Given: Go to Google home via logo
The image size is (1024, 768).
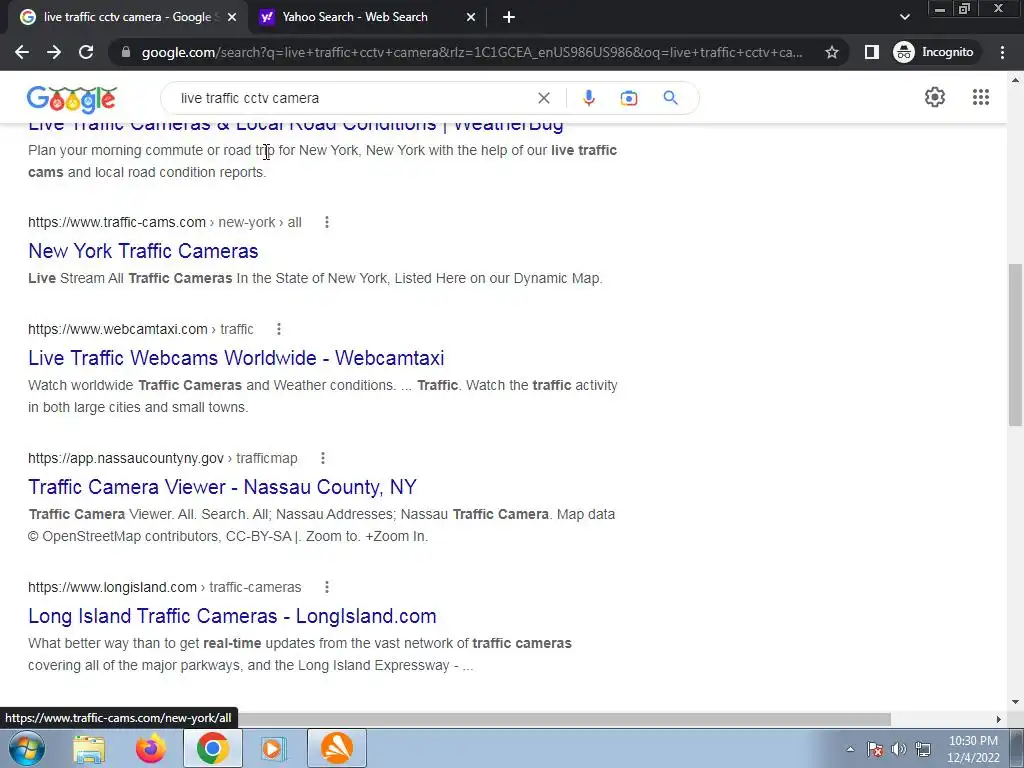Looking at the screenshot, I should pyautogui.click(x=72, y=99).
